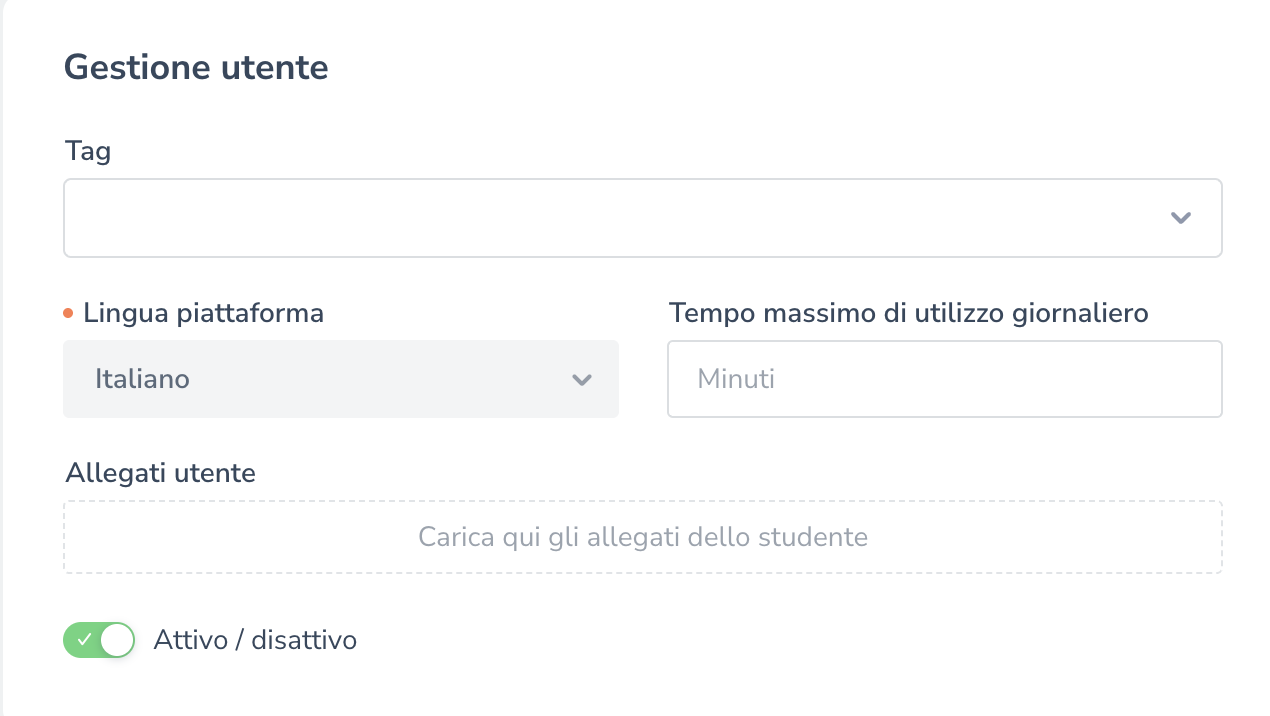Click "Carica qui gli allegati dello studente" text
Image resolution: width=1270 pixels, height=716 pixels.
pos(642,537)
